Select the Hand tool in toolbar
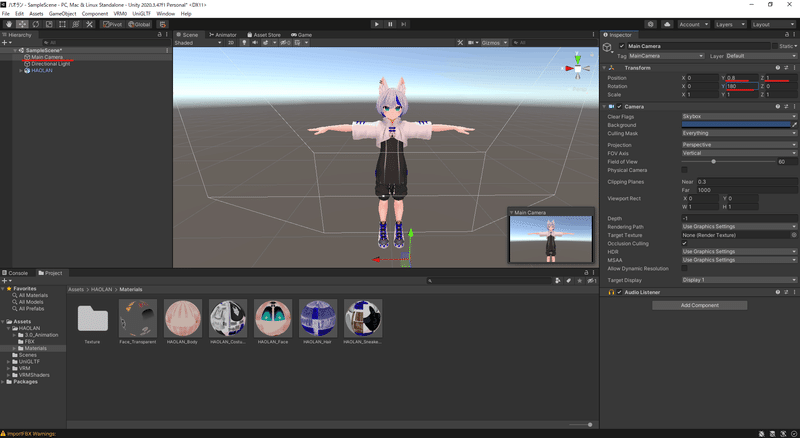Screen dimensions: 800x438 (9, 24)
